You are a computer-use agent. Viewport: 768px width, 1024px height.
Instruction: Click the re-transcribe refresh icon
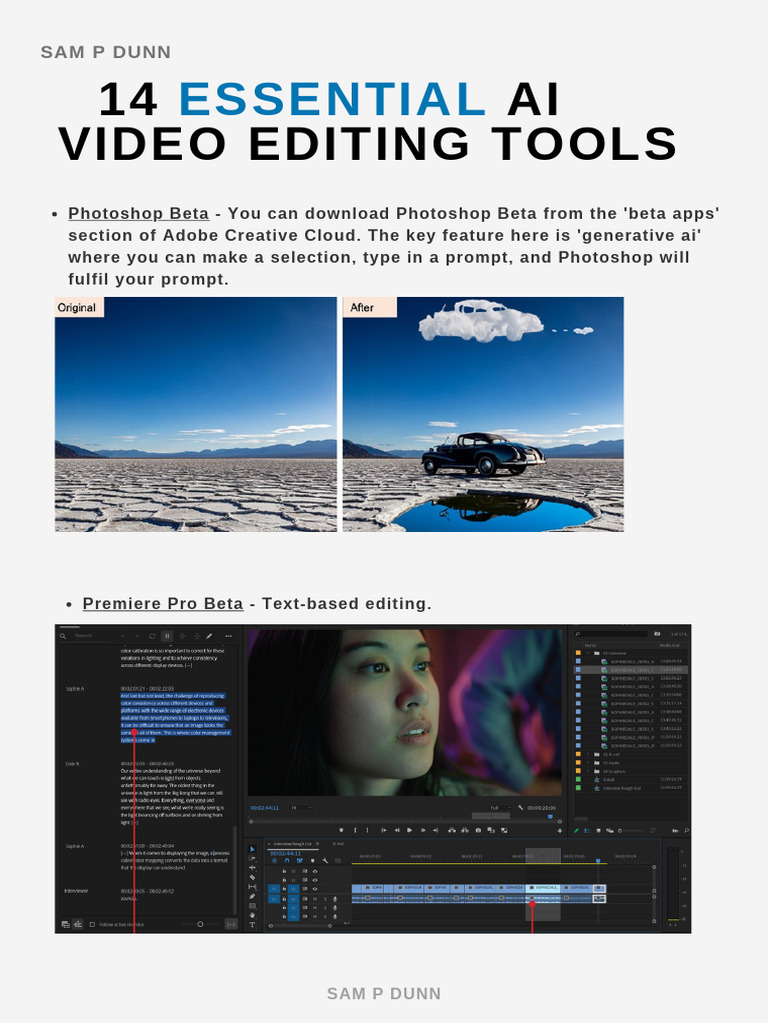tap(152, 635)
